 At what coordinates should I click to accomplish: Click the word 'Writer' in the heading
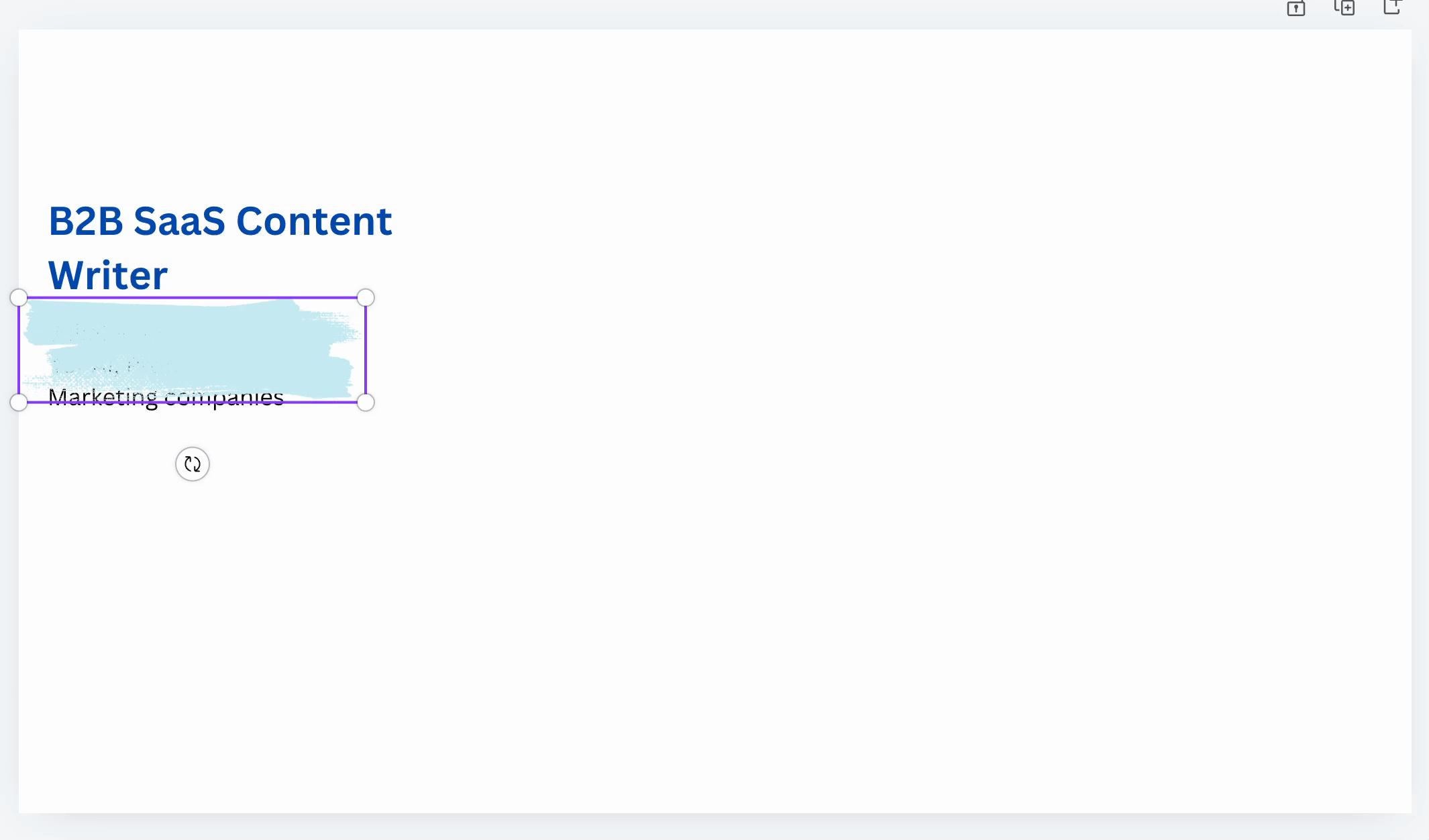tap(108, 275)
